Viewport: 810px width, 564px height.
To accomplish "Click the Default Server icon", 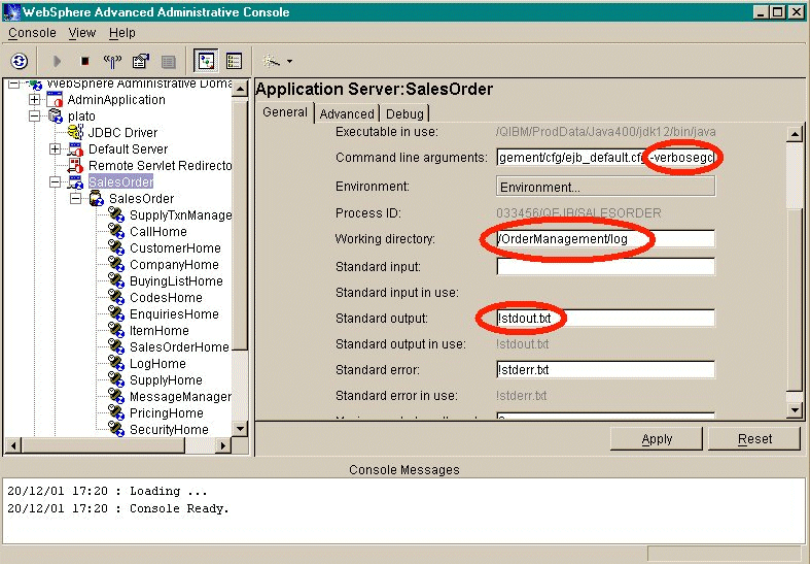I will point(75,149).
